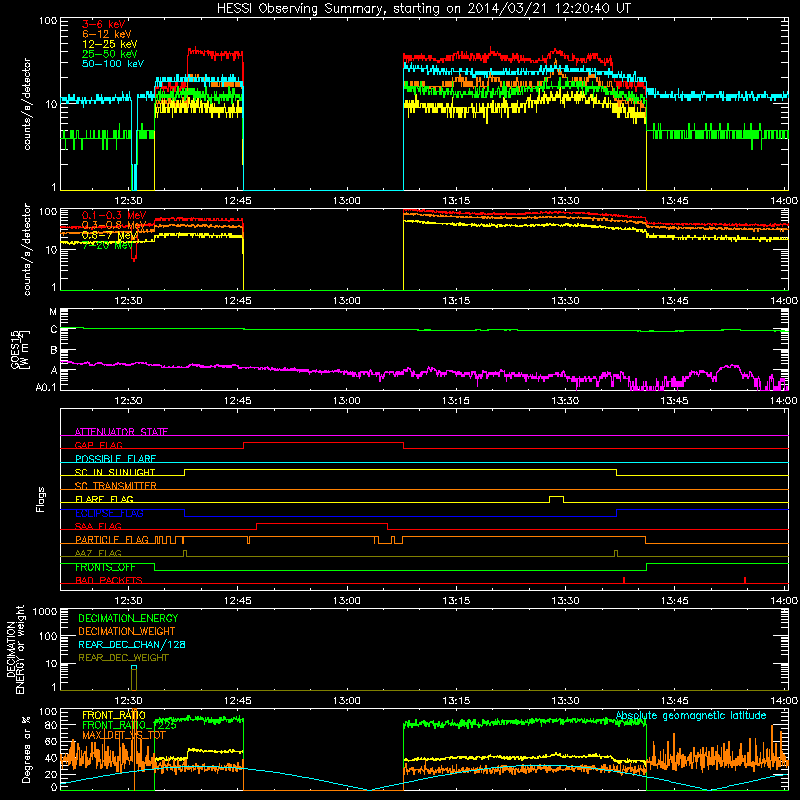The height and width of the screenshot is (800, 800).
Task: Select the FRONT_RATIO legend label
Action: coord(114,715)
